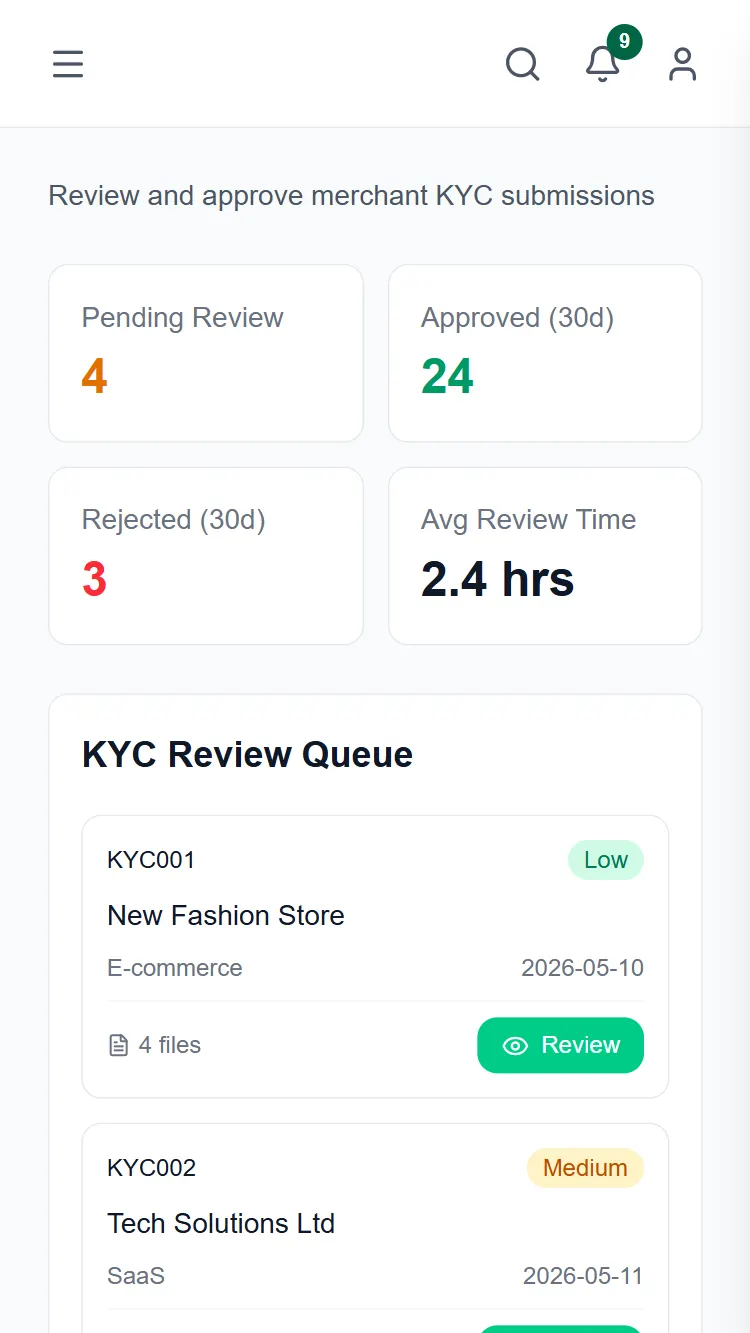
Task: Click the approved count 24
Action: point(447,377)
